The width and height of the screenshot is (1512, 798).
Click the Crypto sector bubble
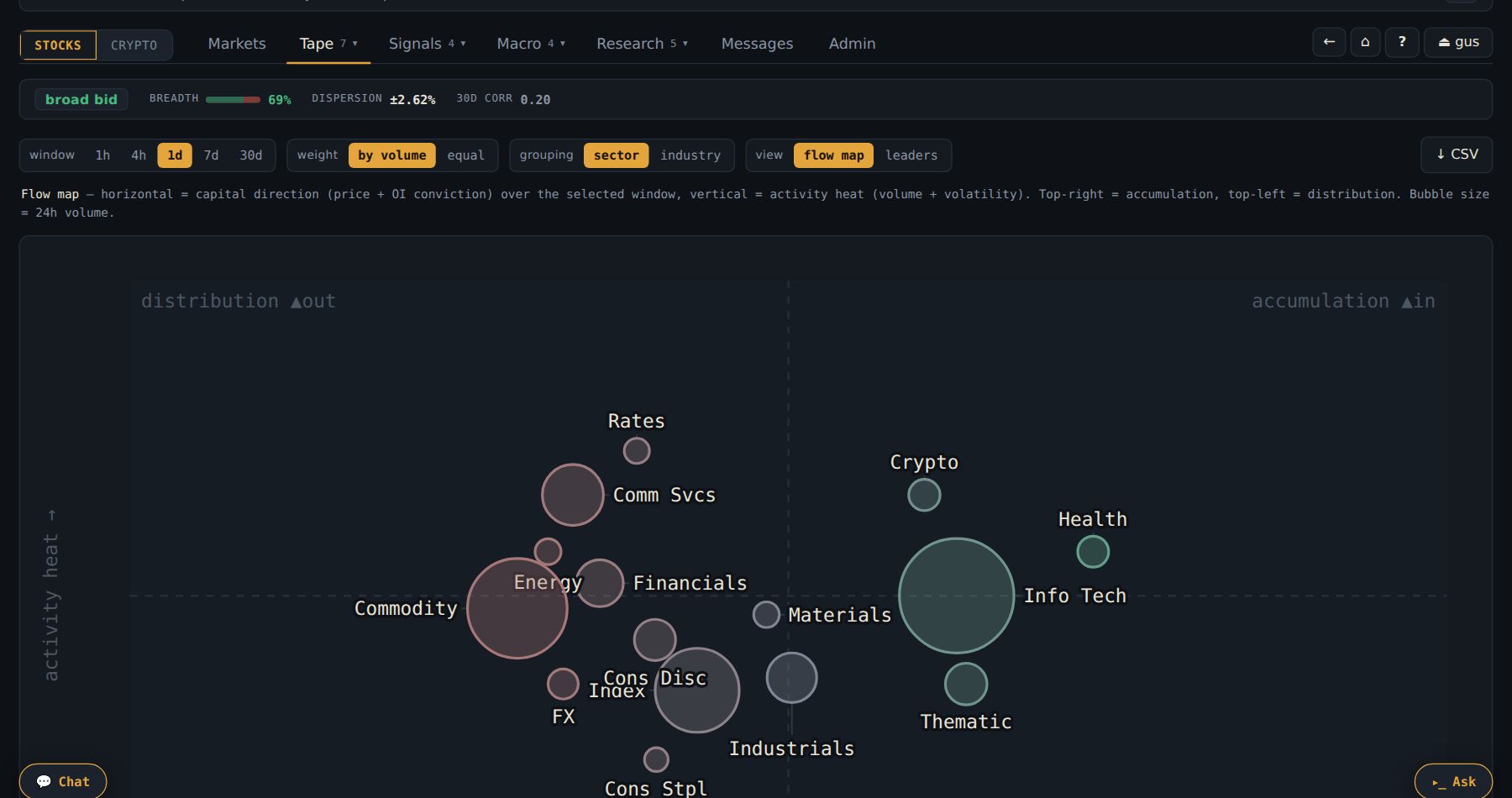(924, 495)
